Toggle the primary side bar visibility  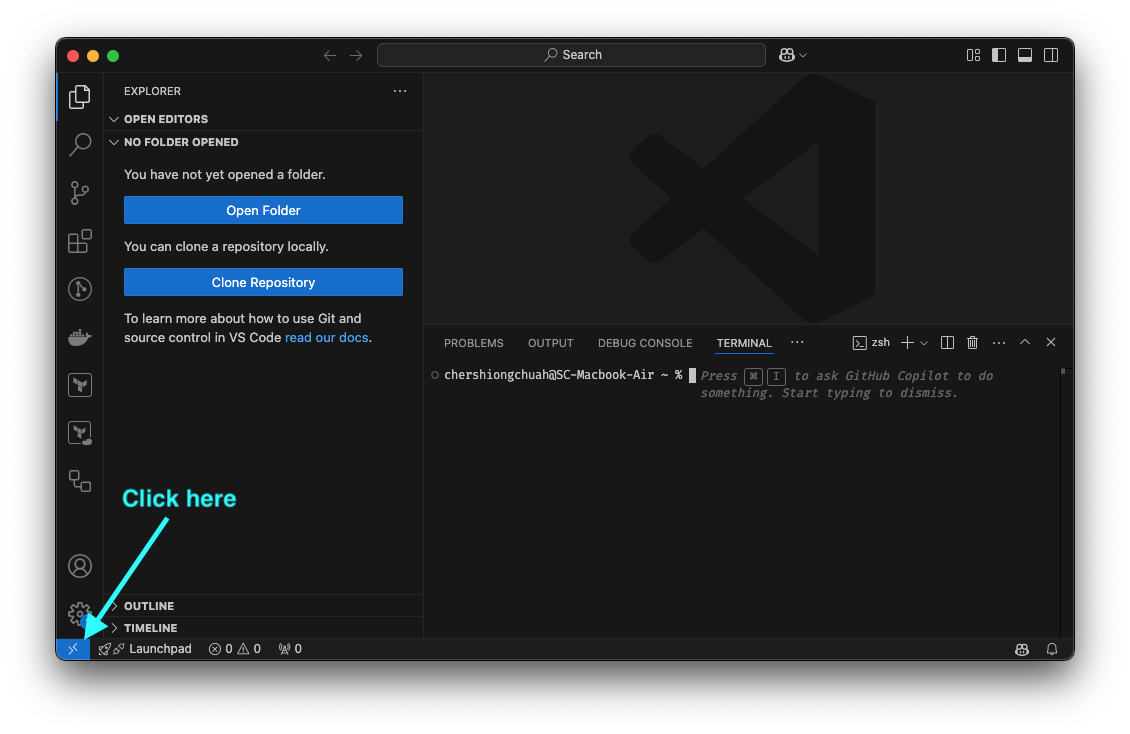999,55
